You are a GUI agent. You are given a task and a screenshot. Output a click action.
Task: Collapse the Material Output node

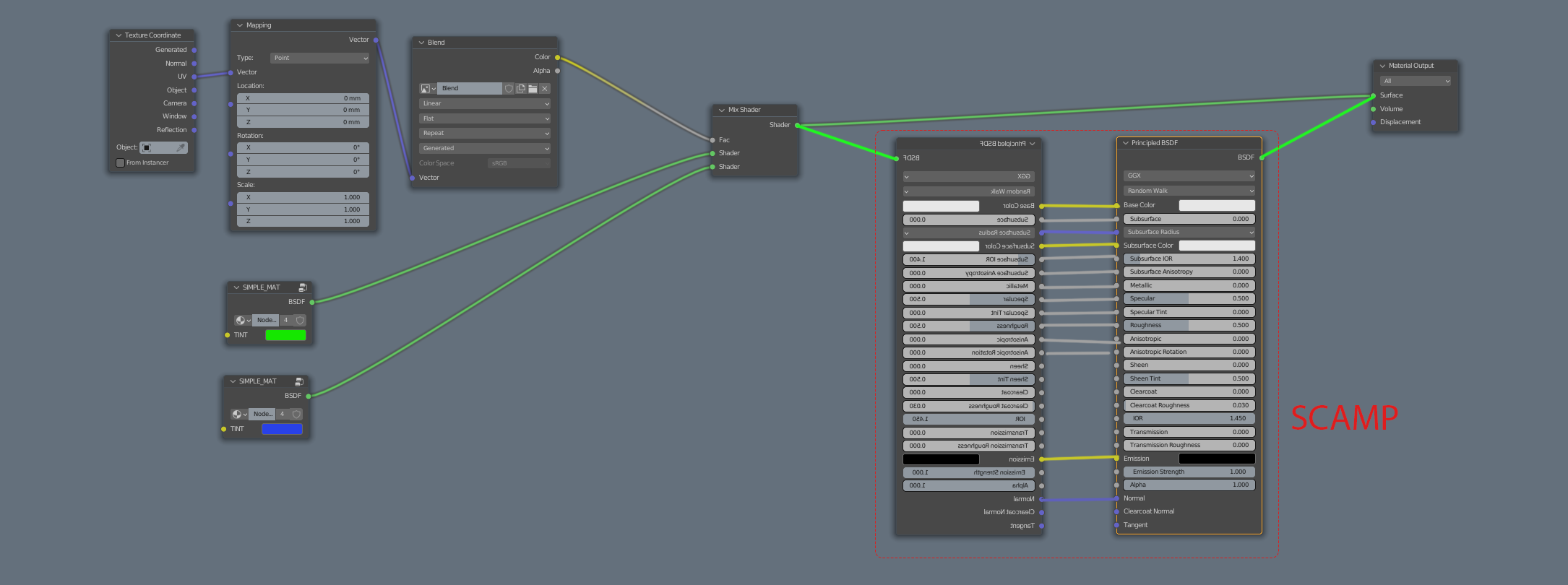coord(1382,66)
